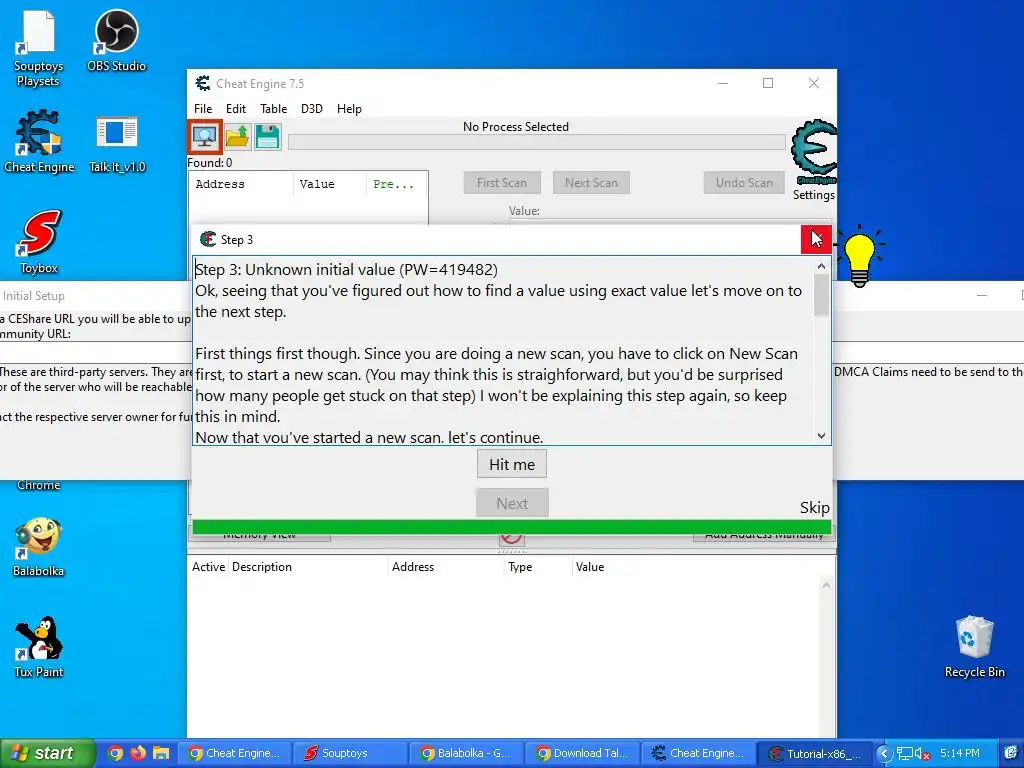The image size is (1024, 768).
Task: Open the Windows start menu
Action: (46, 753)
